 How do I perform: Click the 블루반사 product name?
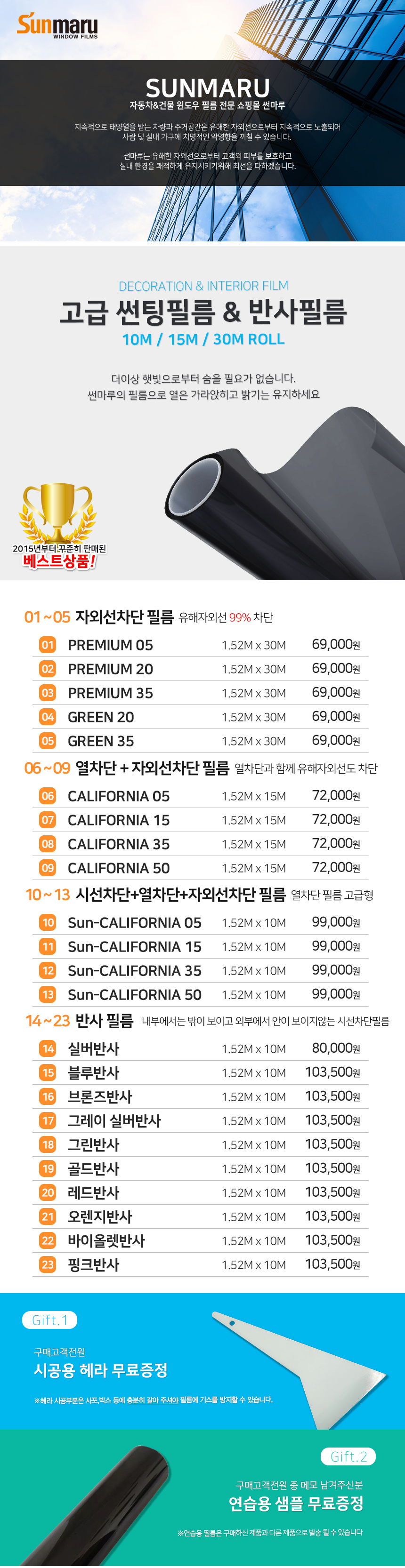coord(93,1072)
